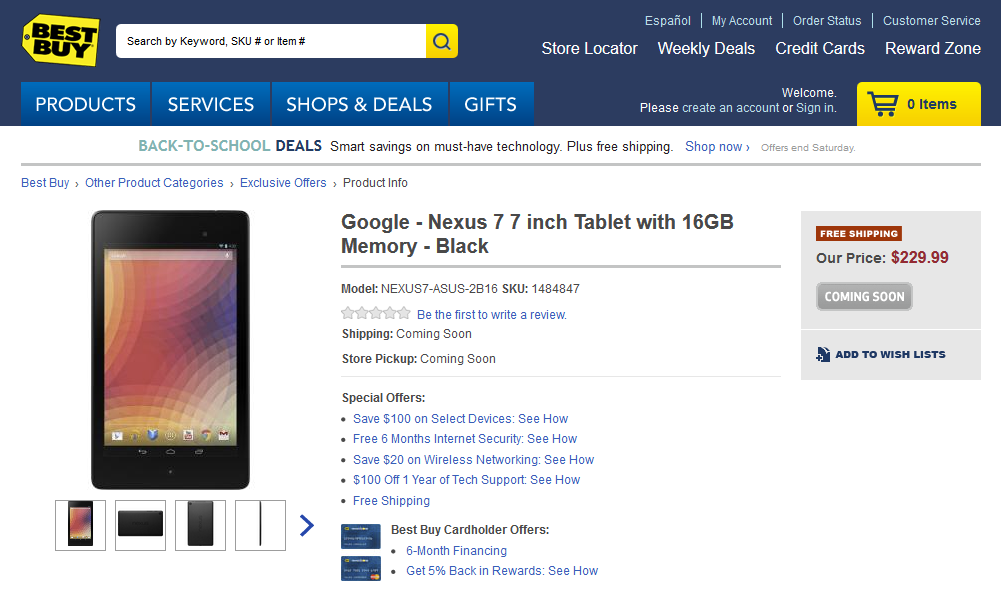Viewport: 1001px width, 616px height.
Task: Click the yellow search magnifier button
Action: coord(442,41)
